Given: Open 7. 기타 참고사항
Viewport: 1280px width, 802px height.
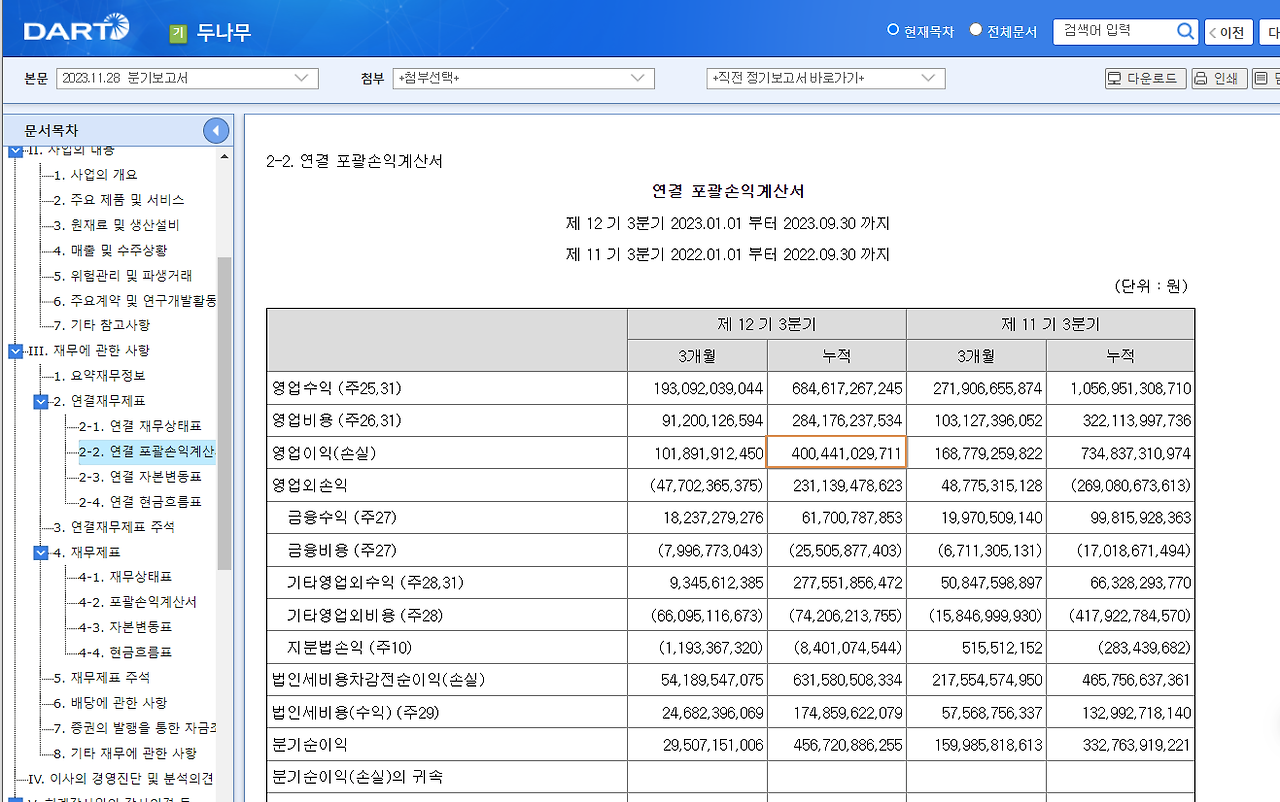Looking at the screenshot, I should 102,325.
